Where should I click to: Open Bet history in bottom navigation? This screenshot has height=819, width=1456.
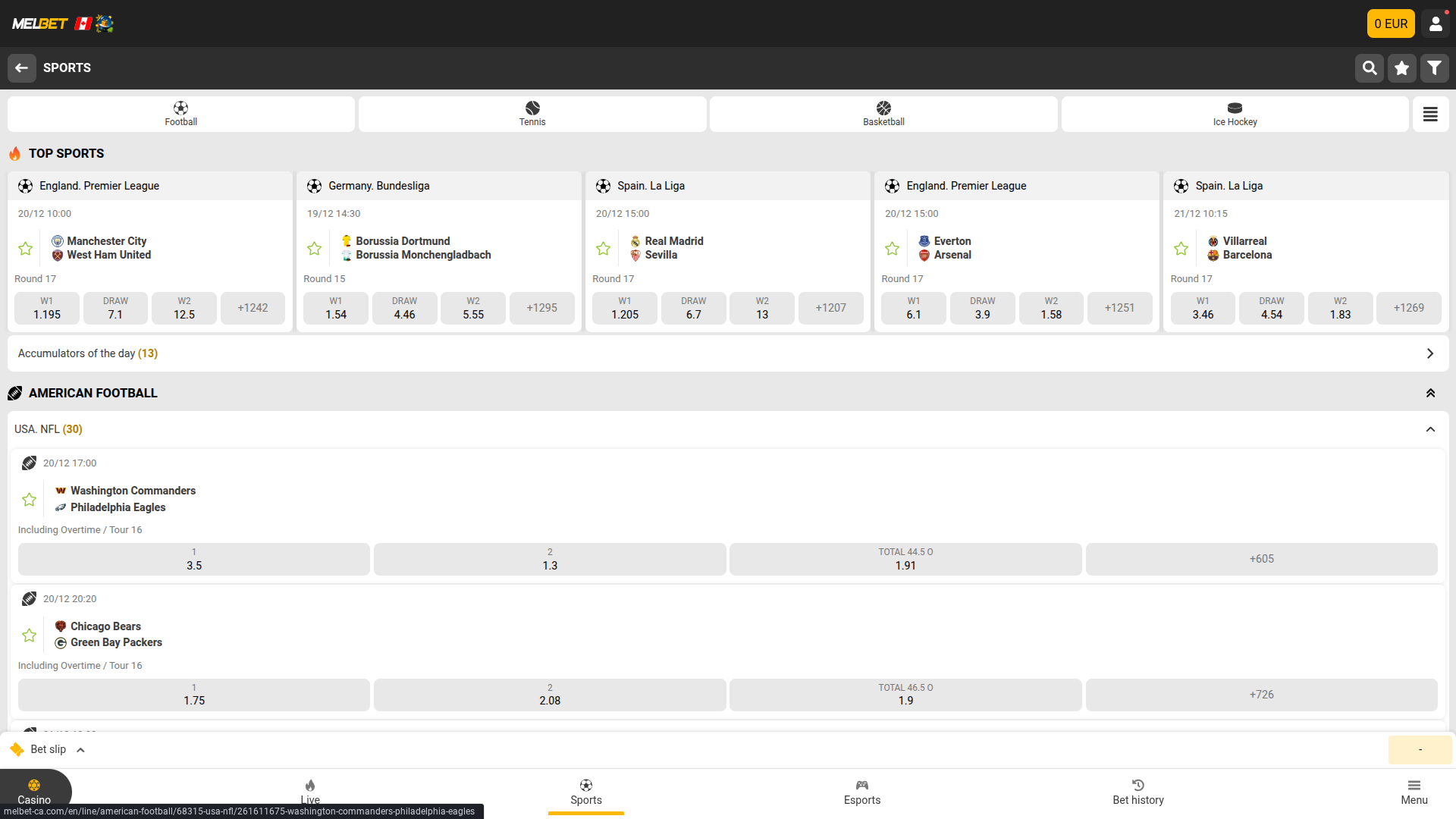pos(1137,792)
